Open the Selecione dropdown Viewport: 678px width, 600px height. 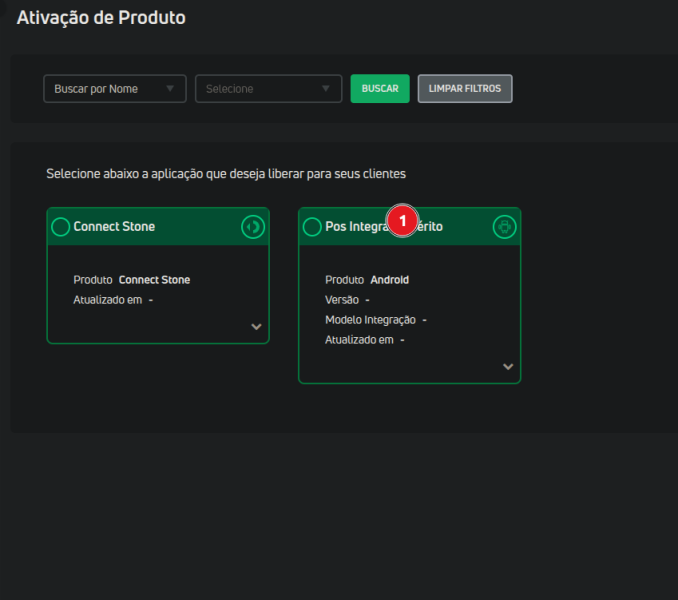269,89
